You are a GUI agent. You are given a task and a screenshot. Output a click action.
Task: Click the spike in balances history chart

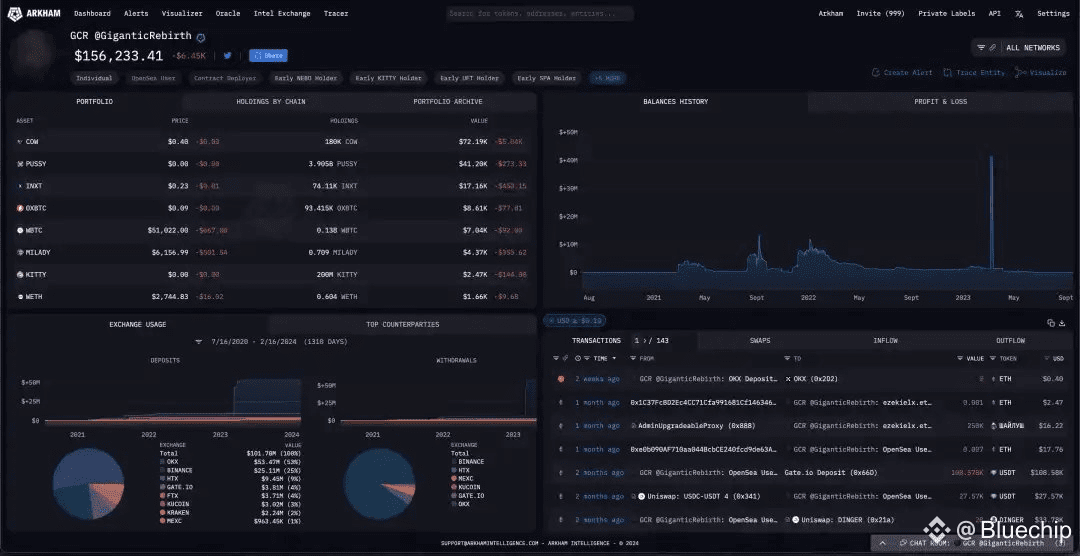click(x=991, y=214)
